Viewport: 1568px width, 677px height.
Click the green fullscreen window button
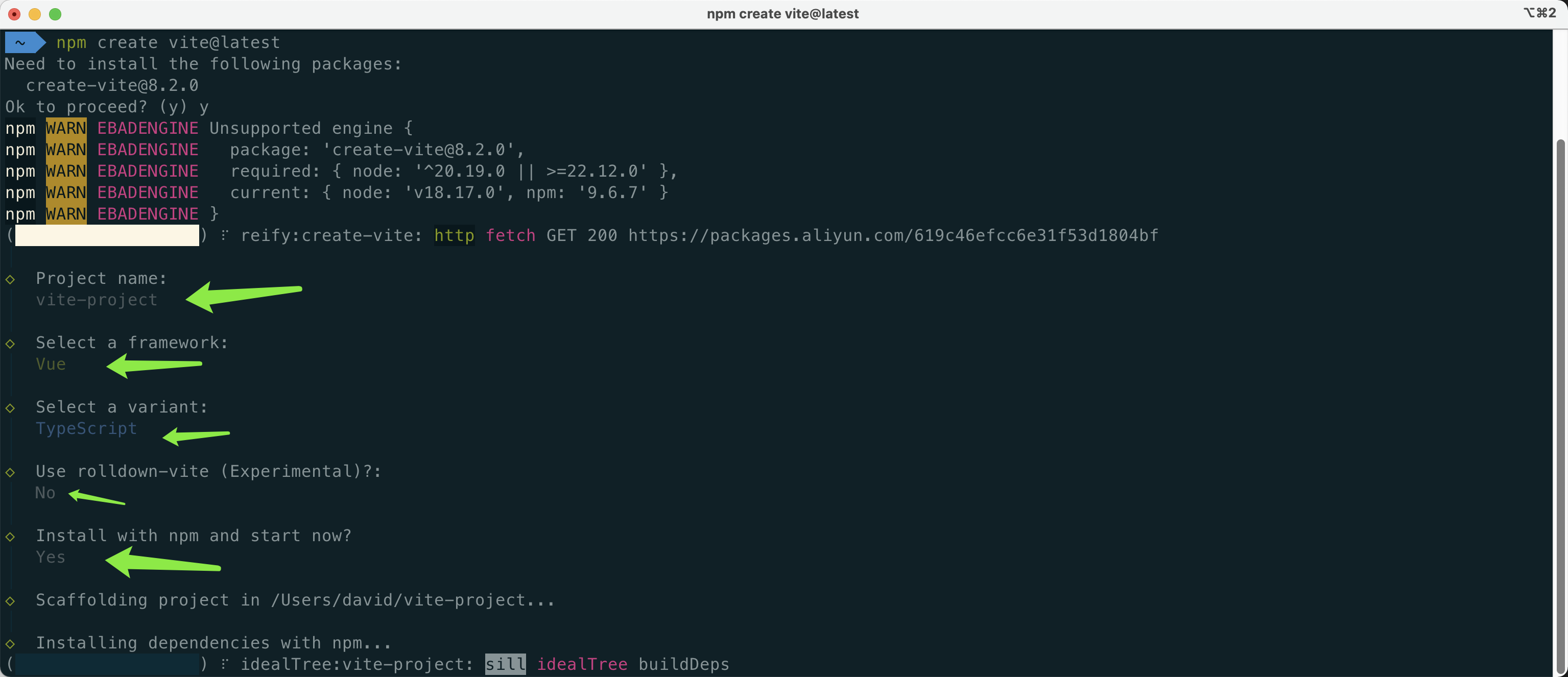point(55,14)
